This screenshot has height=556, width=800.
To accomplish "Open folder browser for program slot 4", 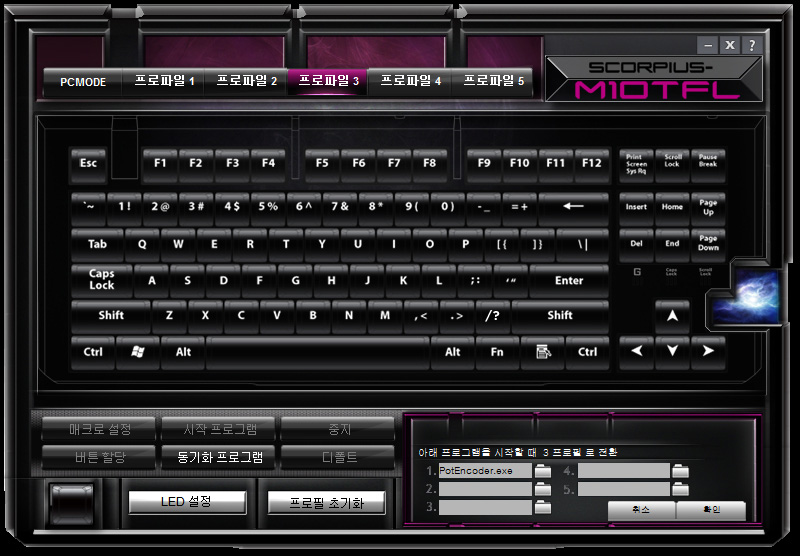I will point(680,471).
